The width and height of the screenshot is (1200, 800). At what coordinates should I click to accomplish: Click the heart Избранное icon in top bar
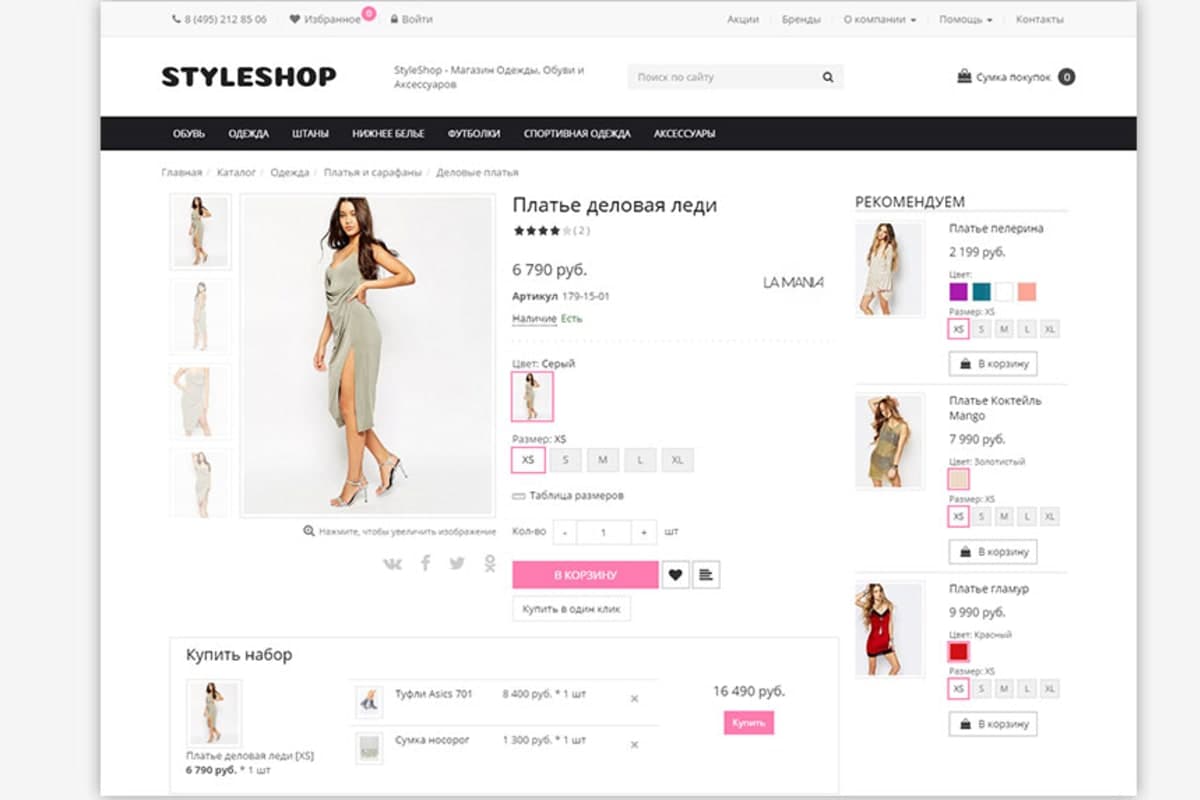coord(295,19)
